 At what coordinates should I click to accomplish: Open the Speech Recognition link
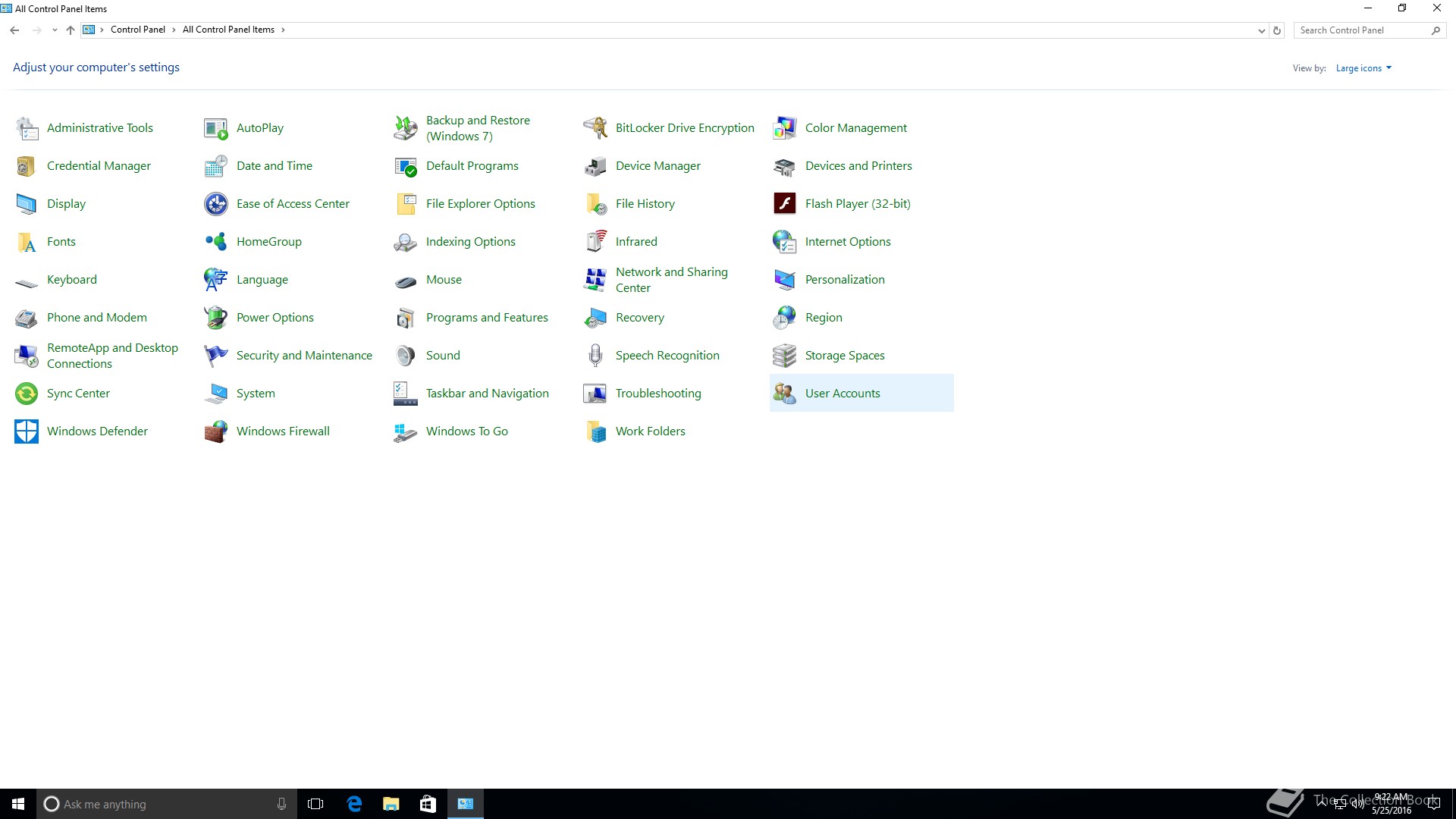click(667, 356)
